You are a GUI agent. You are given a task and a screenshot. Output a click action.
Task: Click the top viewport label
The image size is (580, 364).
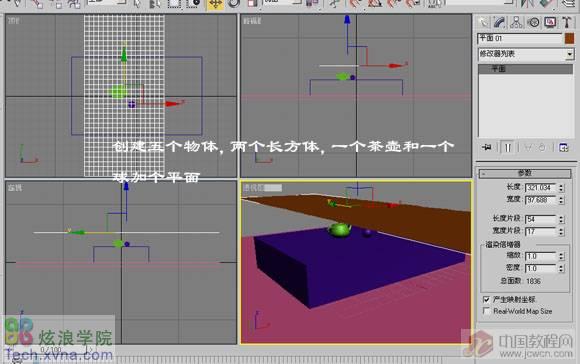point(14,21)
